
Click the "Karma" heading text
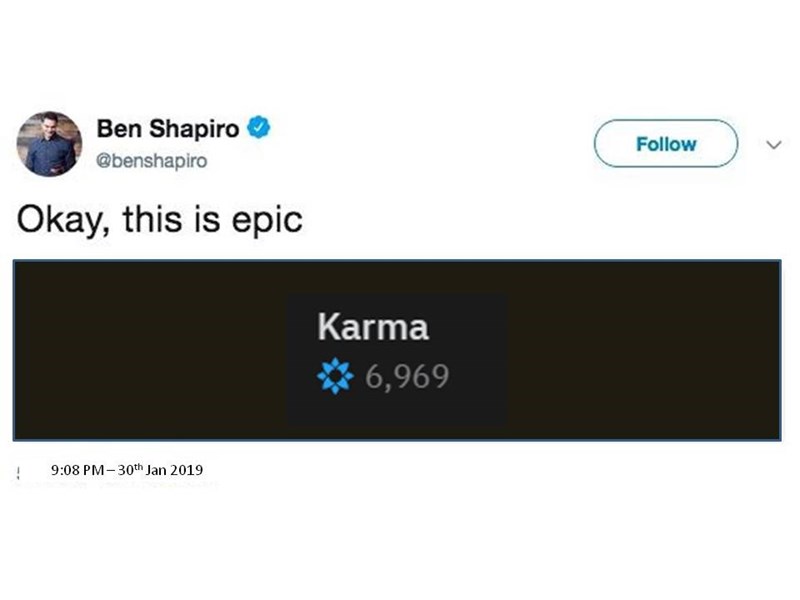pyautogui.click(x=372, y=327)
